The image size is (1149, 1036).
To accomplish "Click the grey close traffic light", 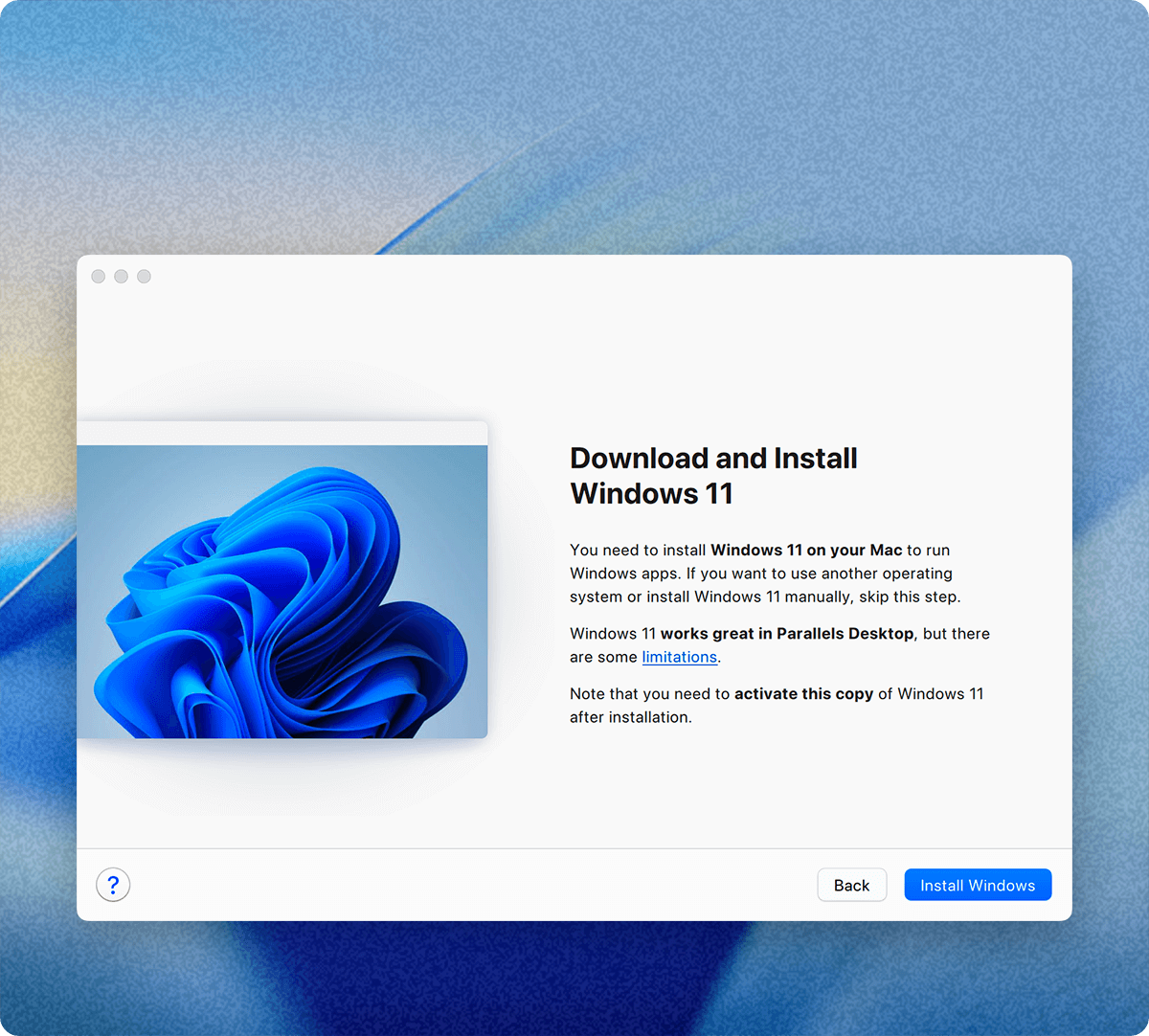I will coord(98,276).
